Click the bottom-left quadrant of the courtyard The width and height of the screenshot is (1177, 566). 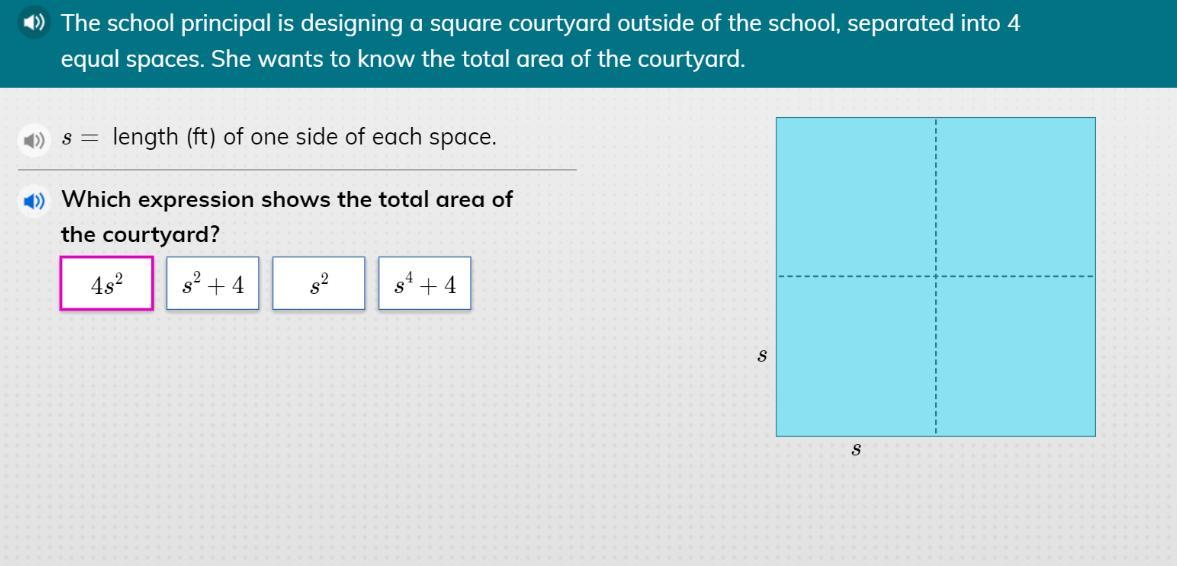pyautogui.click(x=856, y=356)
